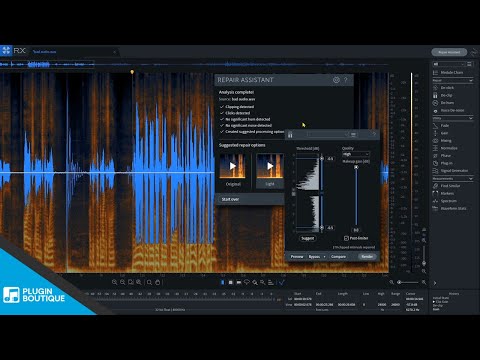
Task: Select Initial State history entry
Action: (x=441, y=298)
